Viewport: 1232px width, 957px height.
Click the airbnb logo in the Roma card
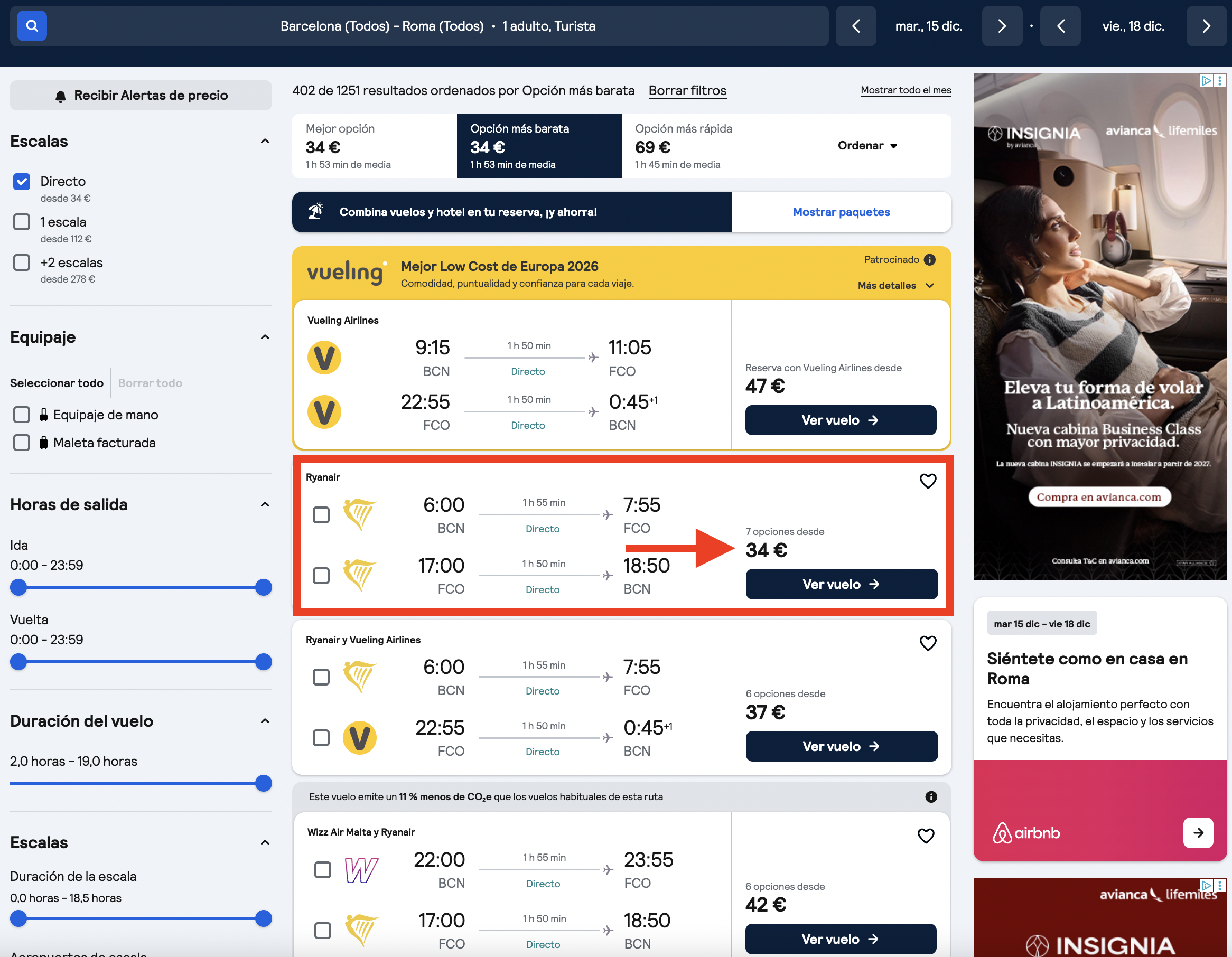(x=1026, y=833)
